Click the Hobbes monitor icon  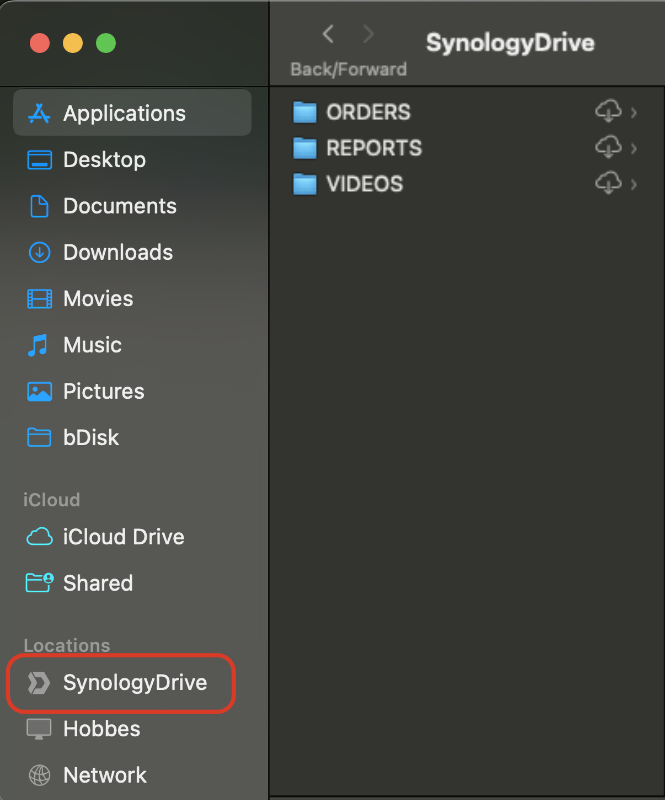(39, 729)
